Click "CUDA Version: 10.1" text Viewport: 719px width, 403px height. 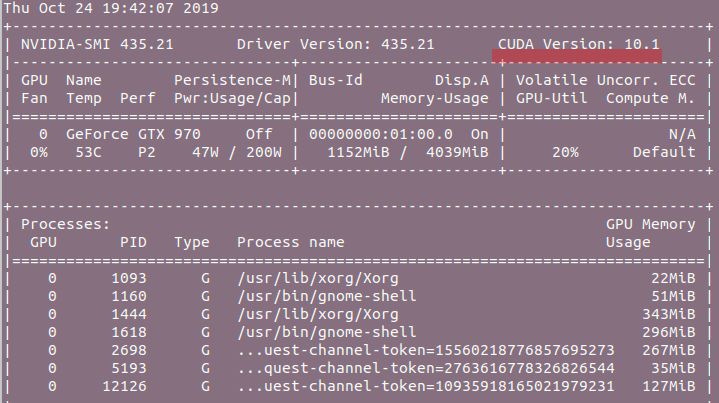579,44
